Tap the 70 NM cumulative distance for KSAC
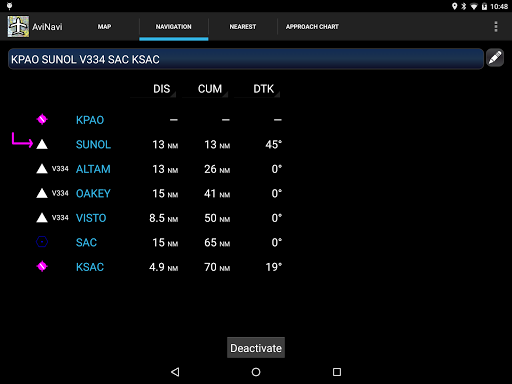Screen dimensions: 512x384 click(x=217, y=267)
